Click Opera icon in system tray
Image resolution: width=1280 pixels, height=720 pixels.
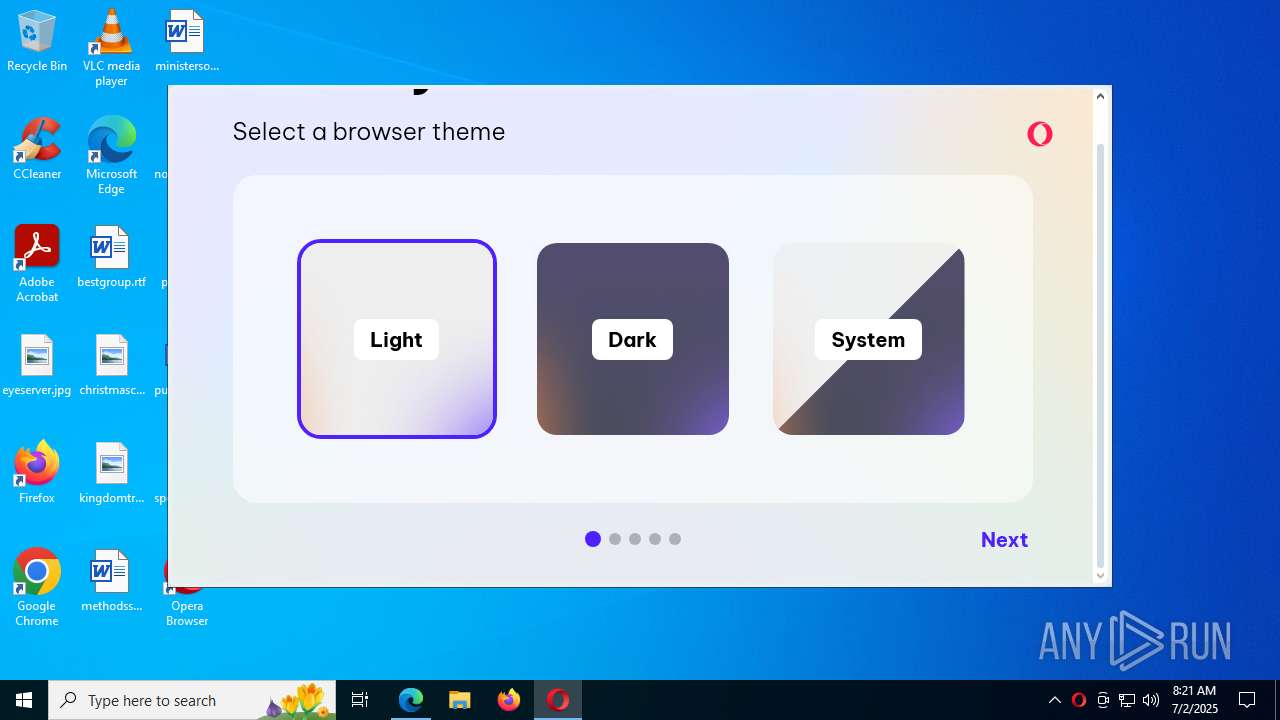click(x=1078, y=700)
